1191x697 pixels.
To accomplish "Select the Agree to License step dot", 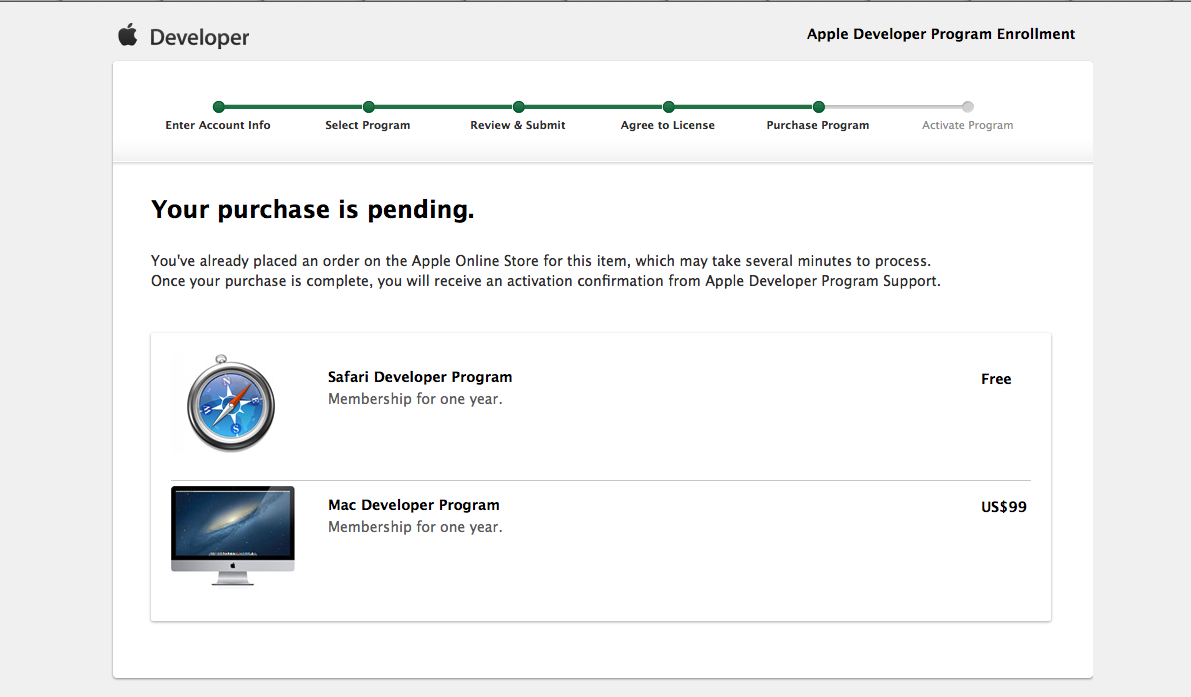I will 668,107.
